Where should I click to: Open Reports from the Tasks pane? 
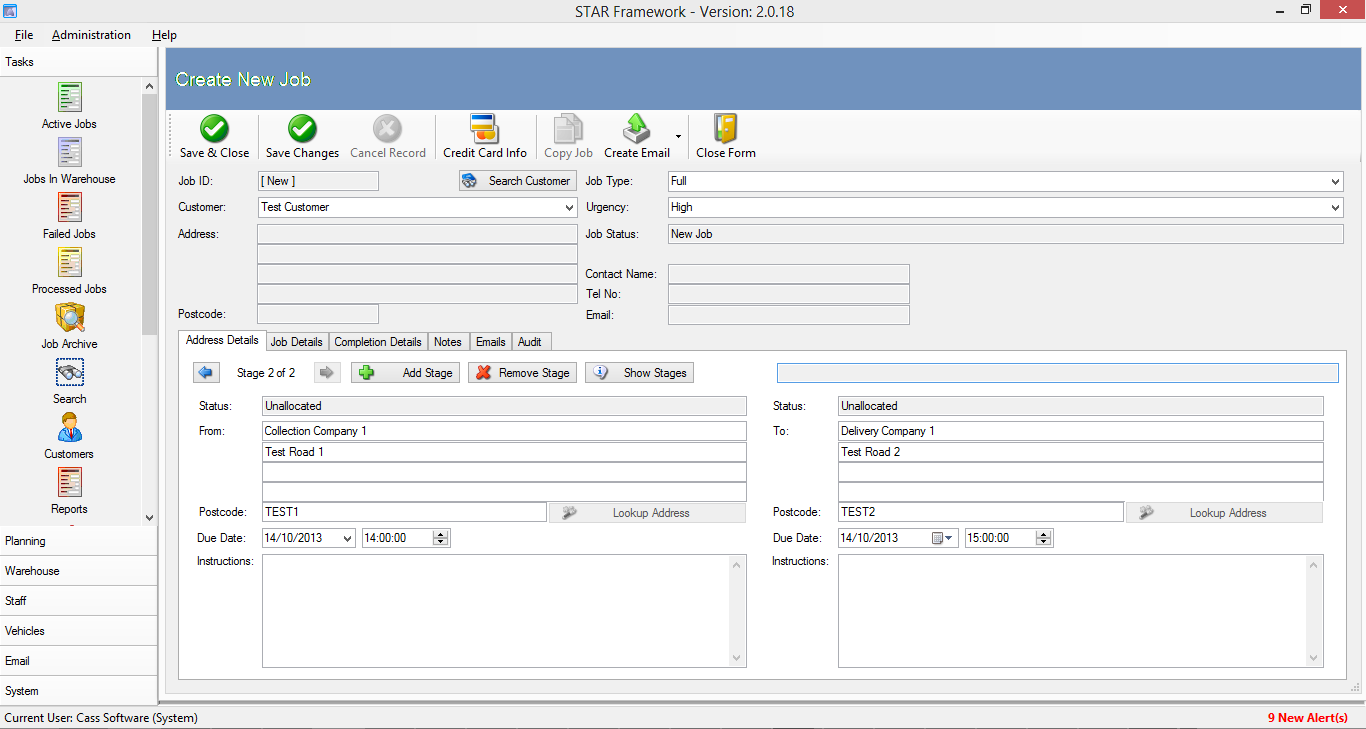(69, 491)
